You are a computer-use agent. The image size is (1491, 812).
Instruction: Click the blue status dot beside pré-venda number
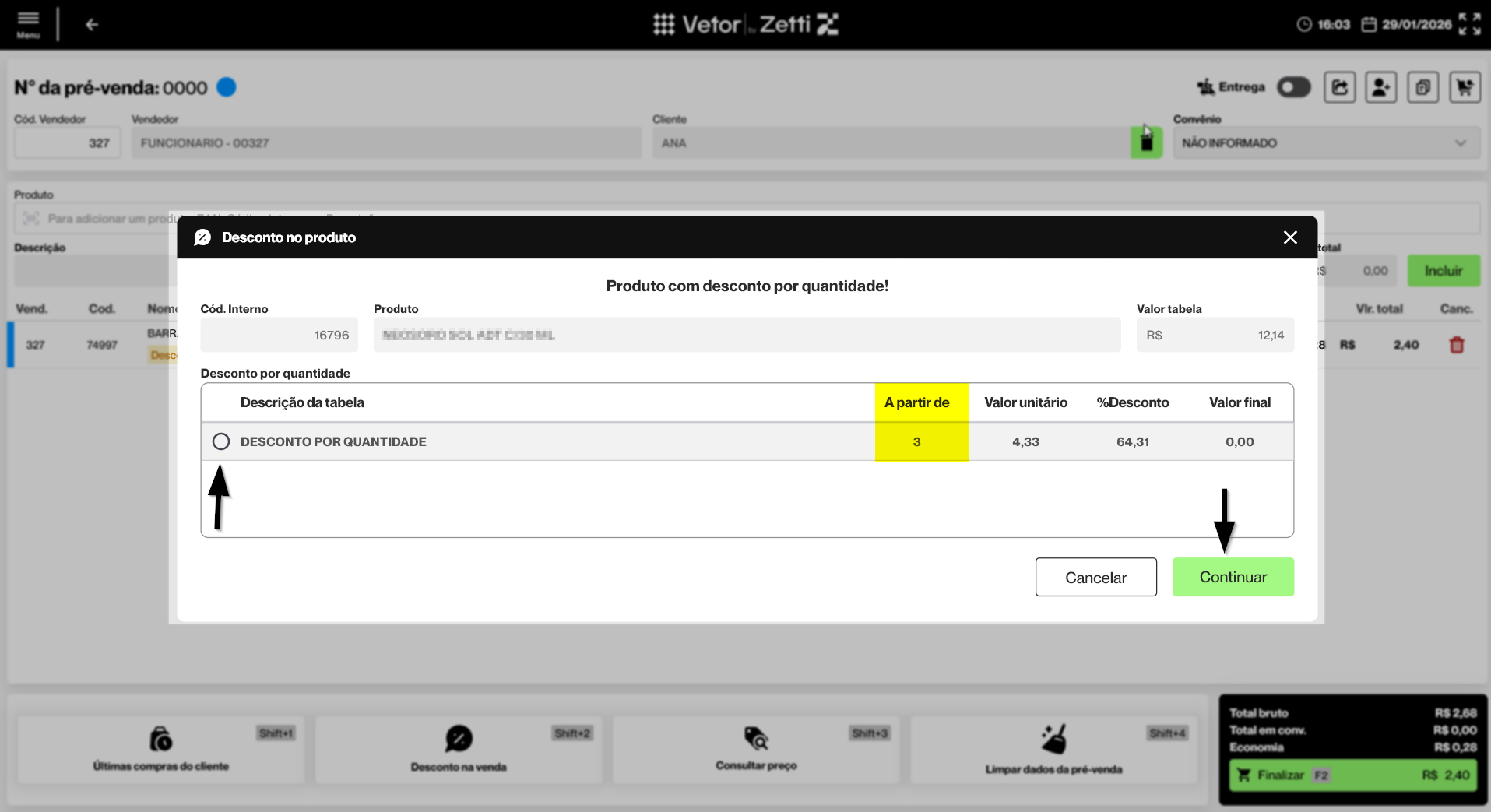227,87
